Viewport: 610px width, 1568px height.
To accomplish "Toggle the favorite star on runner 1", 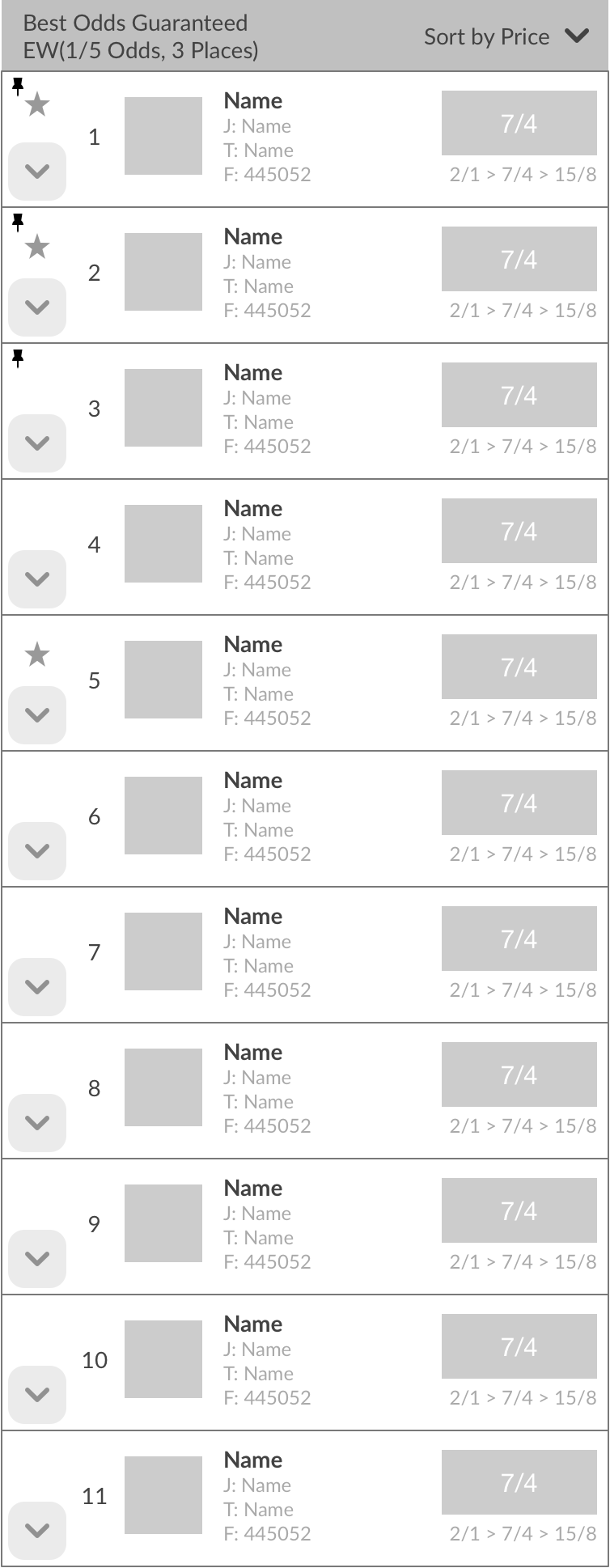I will [37, 104].
